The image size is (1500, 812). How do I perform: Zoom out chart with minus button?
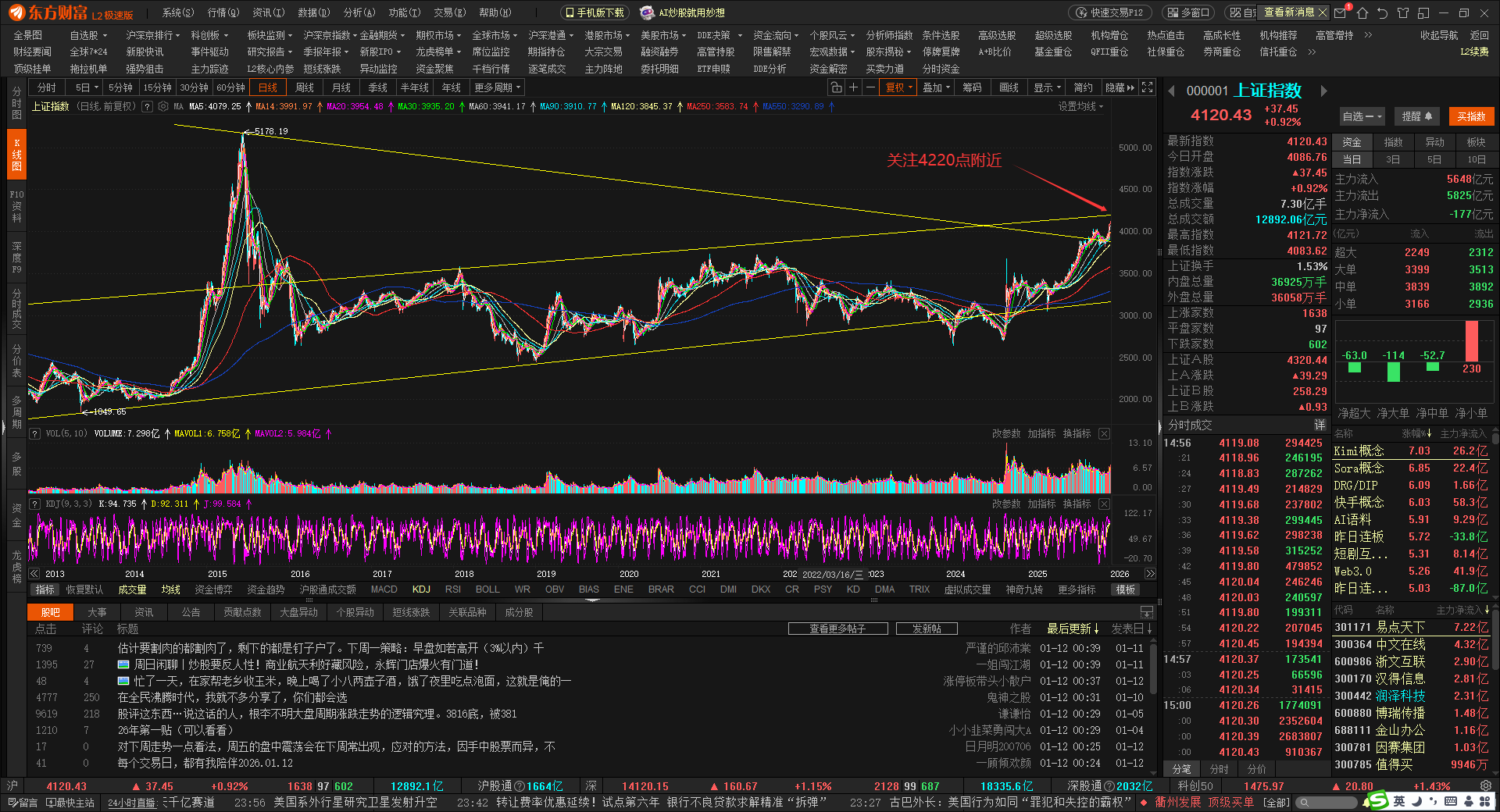pos(870,87)
